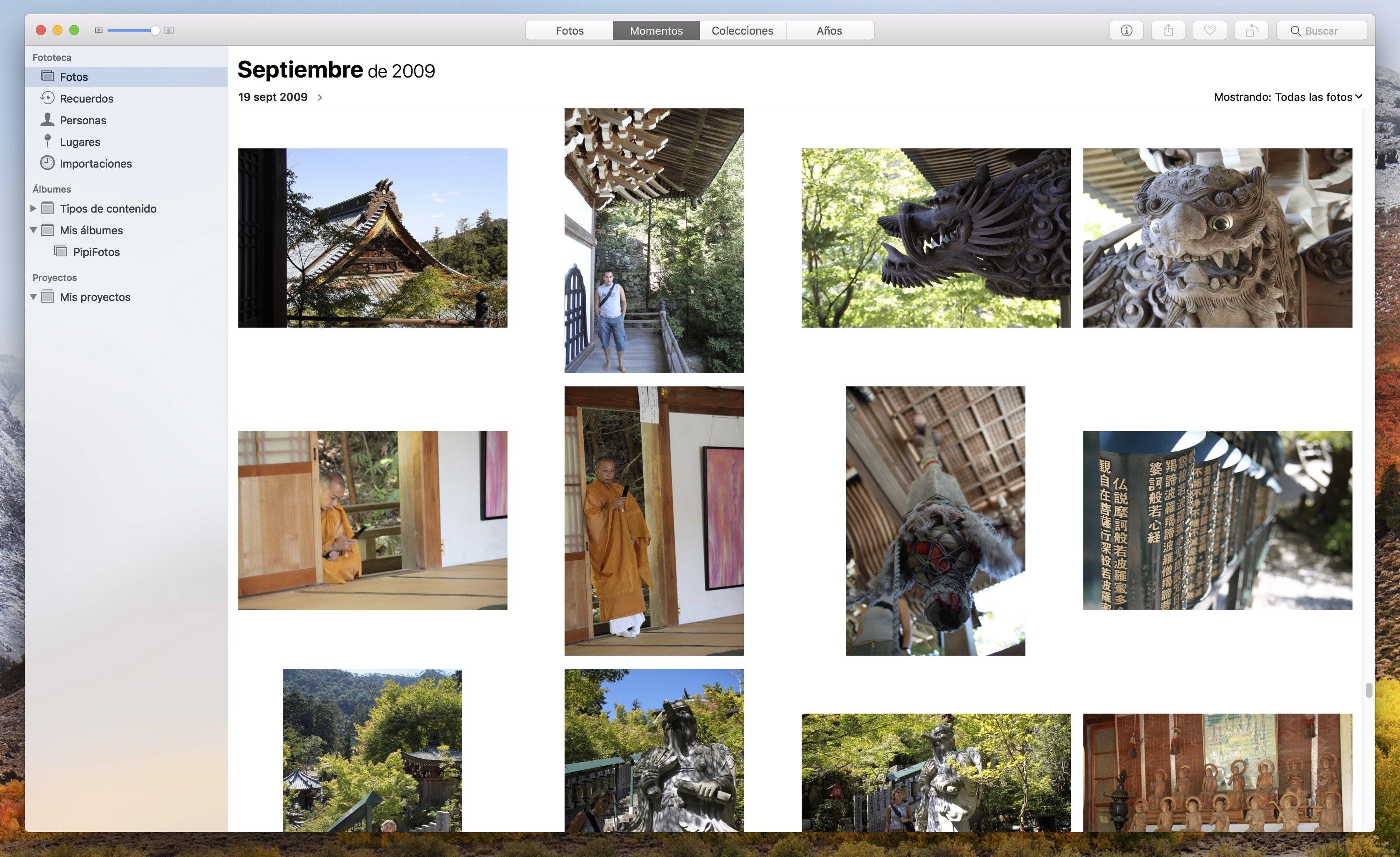
Task: Collapse the Mis álbumes folder
Action: click(x=33, y=230)
